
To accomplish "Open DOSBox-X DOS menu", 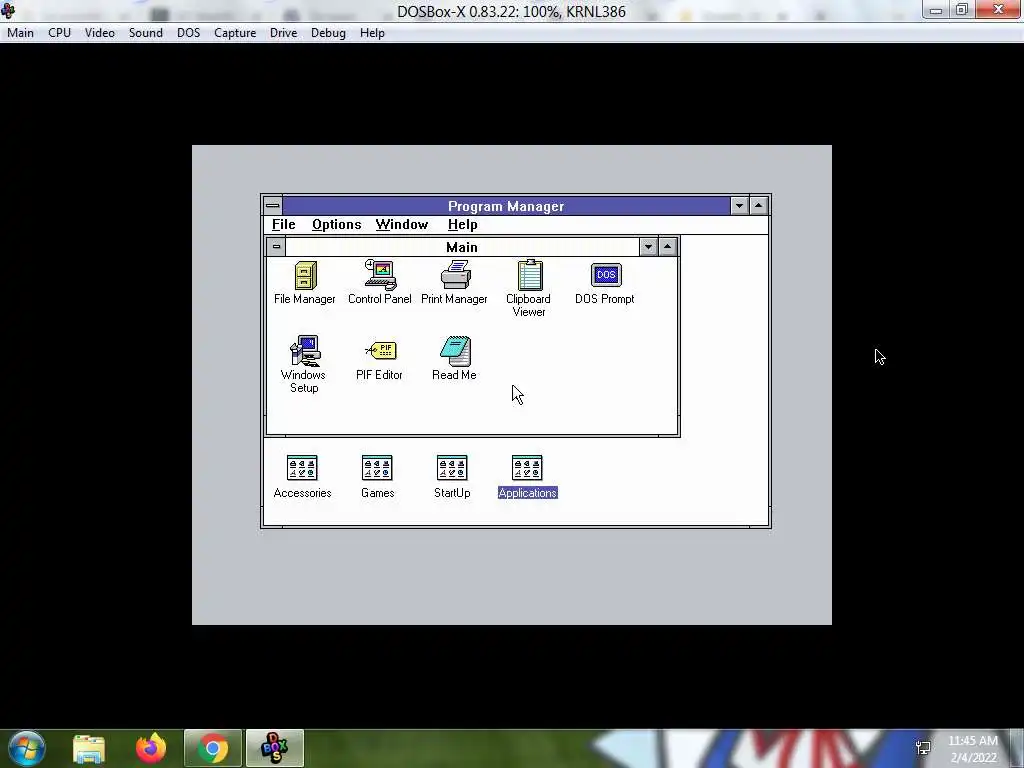I will (x=189, y=33).
